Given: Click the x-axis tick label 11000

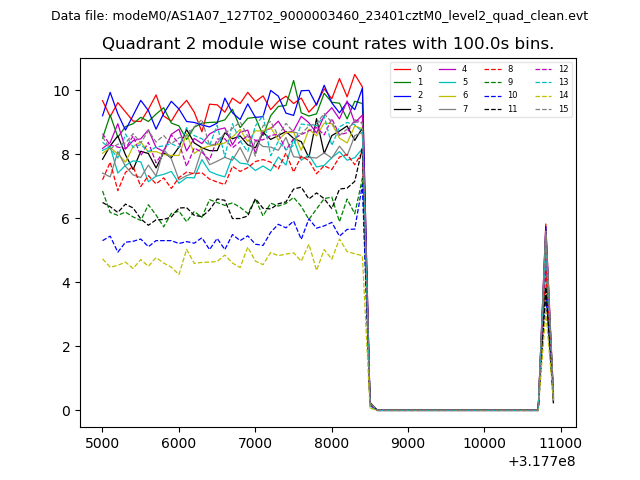Looking at the screenshot, I should [x=560, y=441].
